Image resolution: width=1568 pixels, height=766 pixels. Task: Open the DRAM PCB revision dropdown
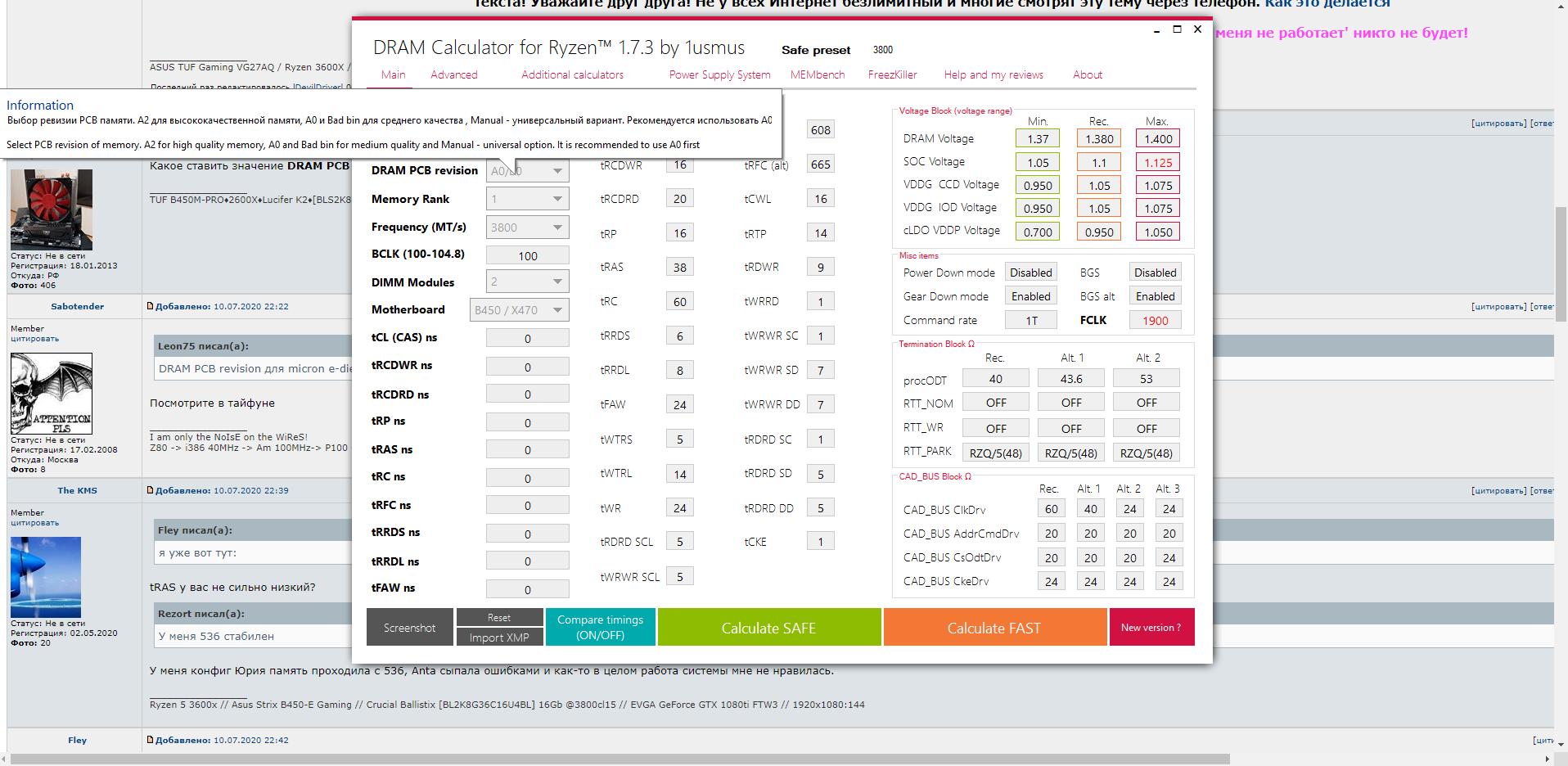tap(527, 171)
